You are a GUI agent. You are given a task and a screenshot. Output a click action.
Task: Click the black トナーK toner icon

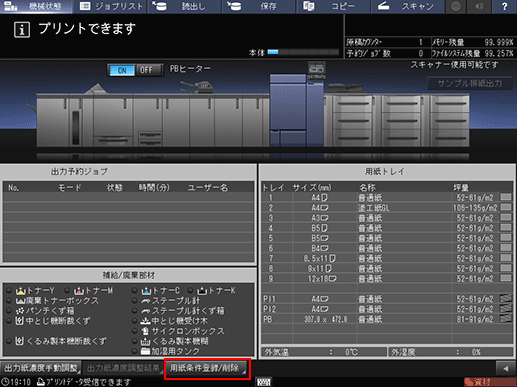click(x=202, y=291)
